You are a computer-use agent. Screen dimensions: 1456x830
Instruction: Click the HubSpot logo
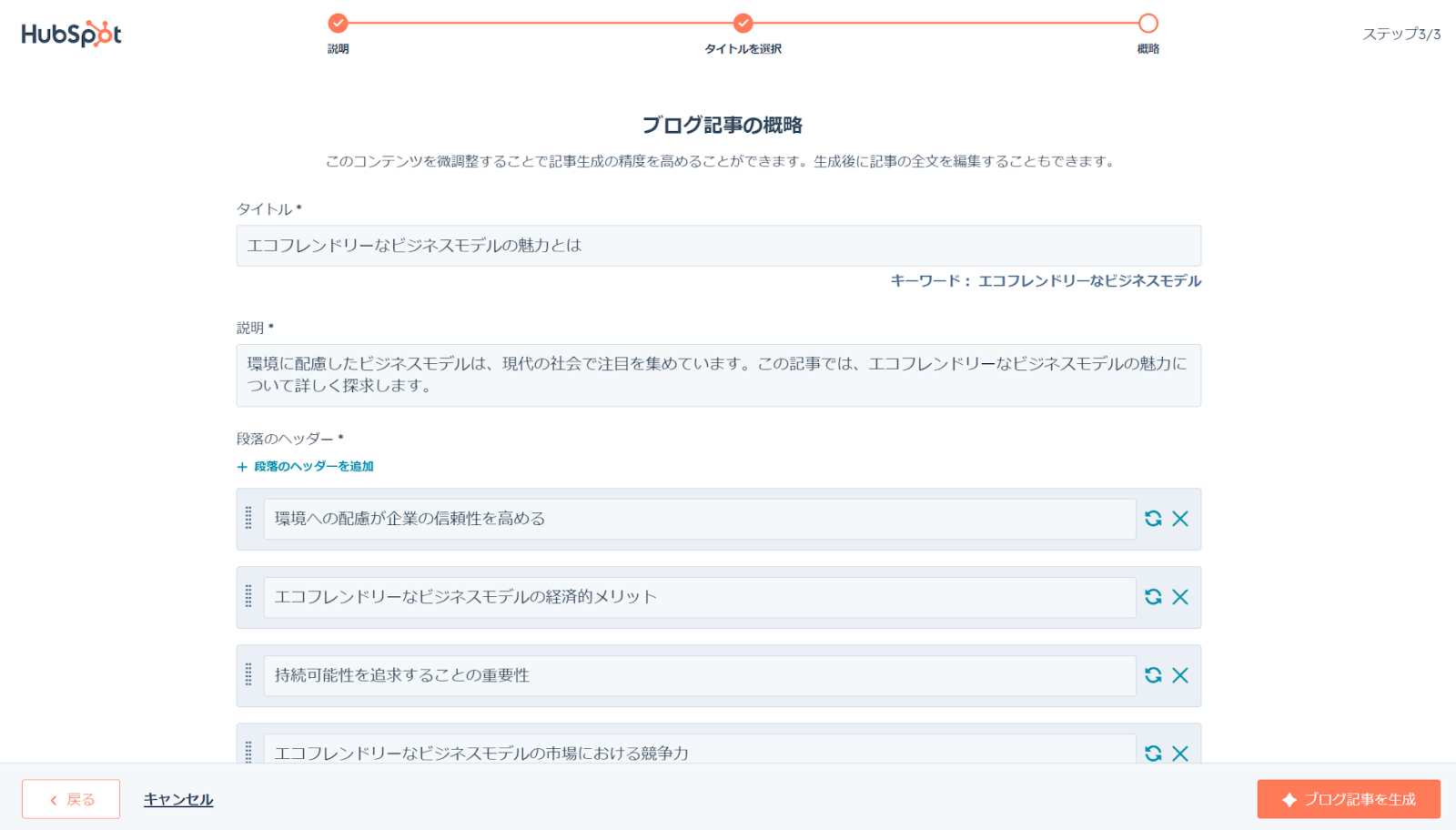click(71, 34)
